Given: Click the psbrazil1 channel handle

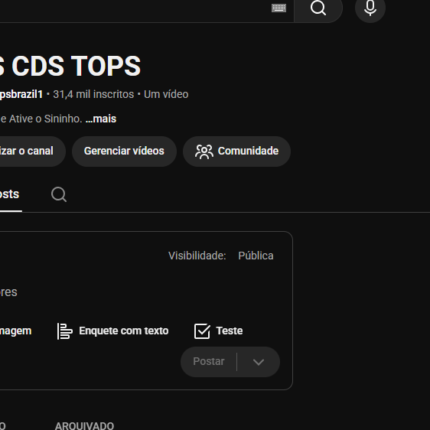Looking at the screenshot, I should (x=21, y=95).
